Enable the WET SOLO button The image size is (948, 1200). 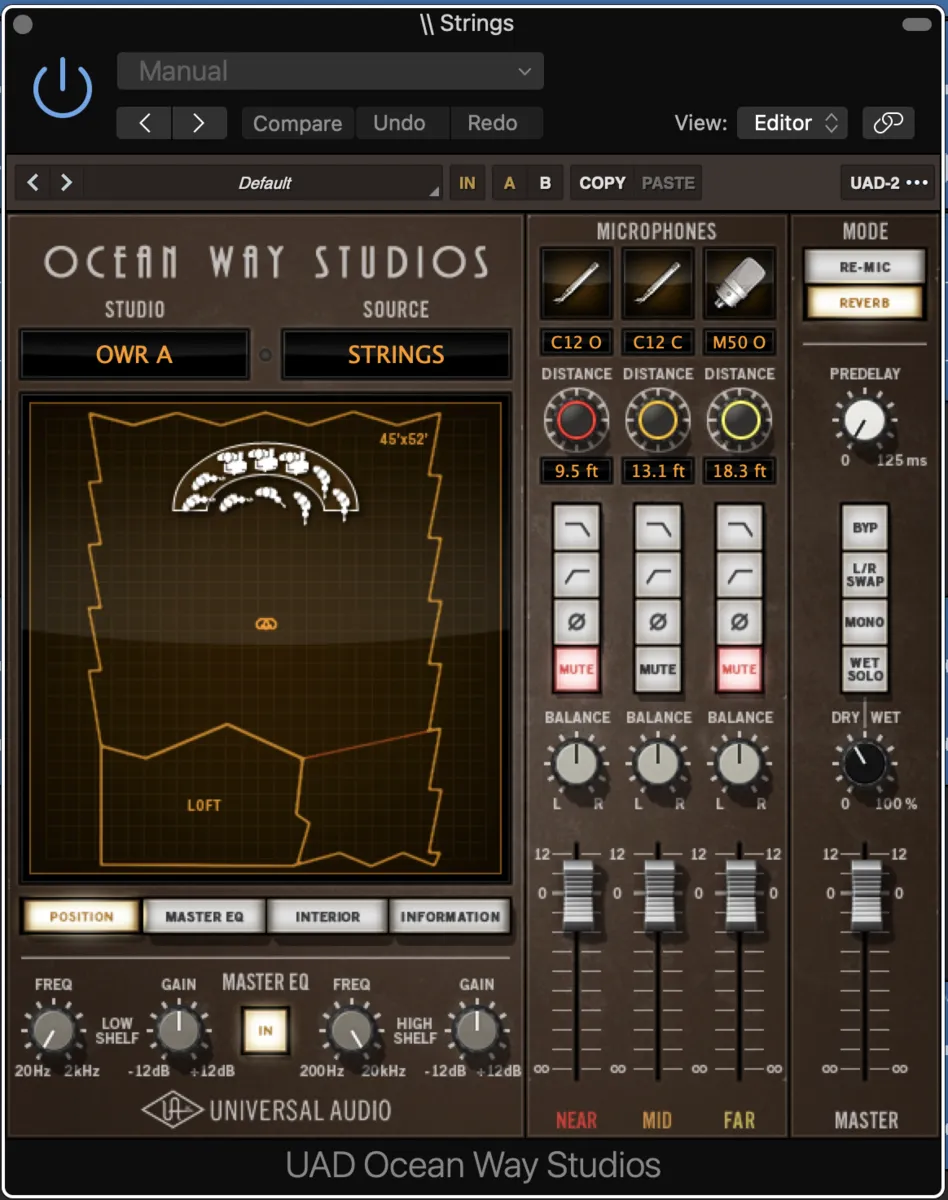(x=864, y=669)
